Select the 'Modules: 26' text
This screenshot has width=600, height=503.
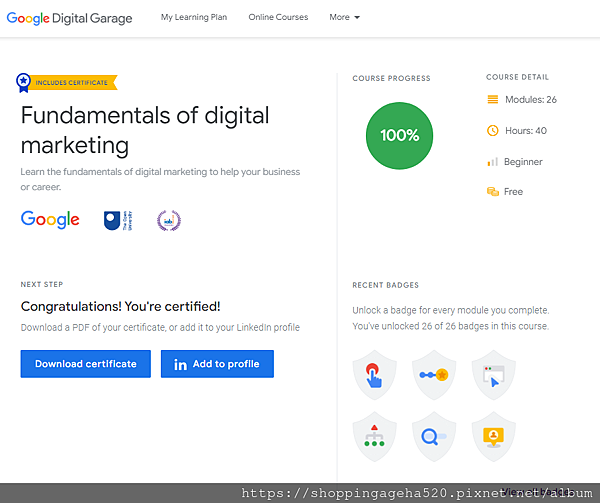(x=531, y=99)
